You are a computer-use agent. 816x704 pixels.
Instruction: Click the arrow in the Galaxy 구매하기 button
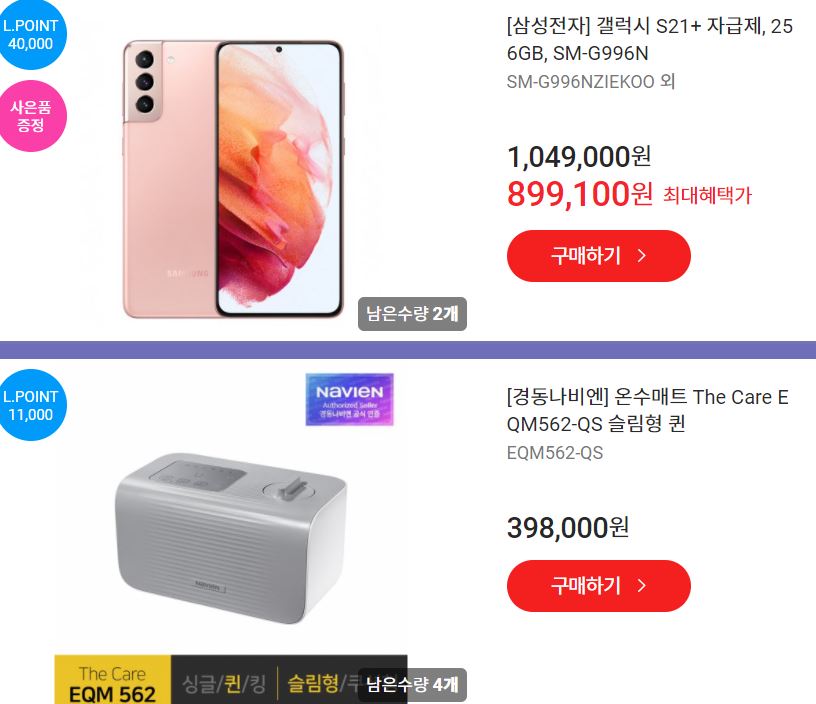click(x=642, y=255)
